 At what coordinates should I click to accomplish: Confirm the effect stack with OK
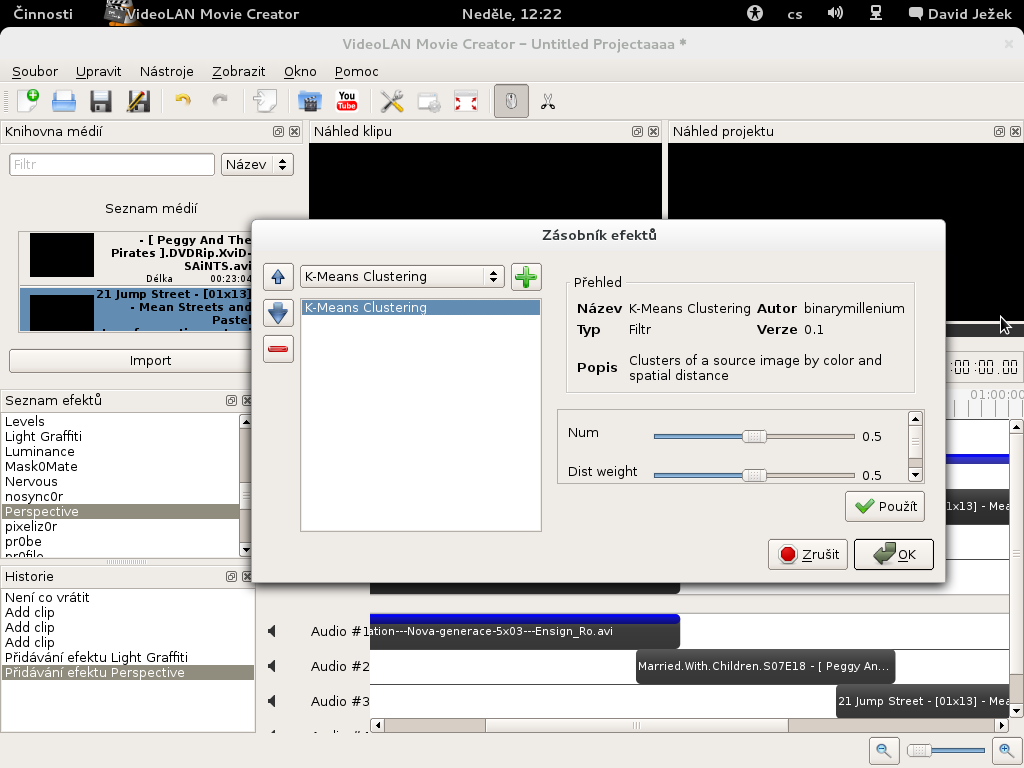coord(894,554)
